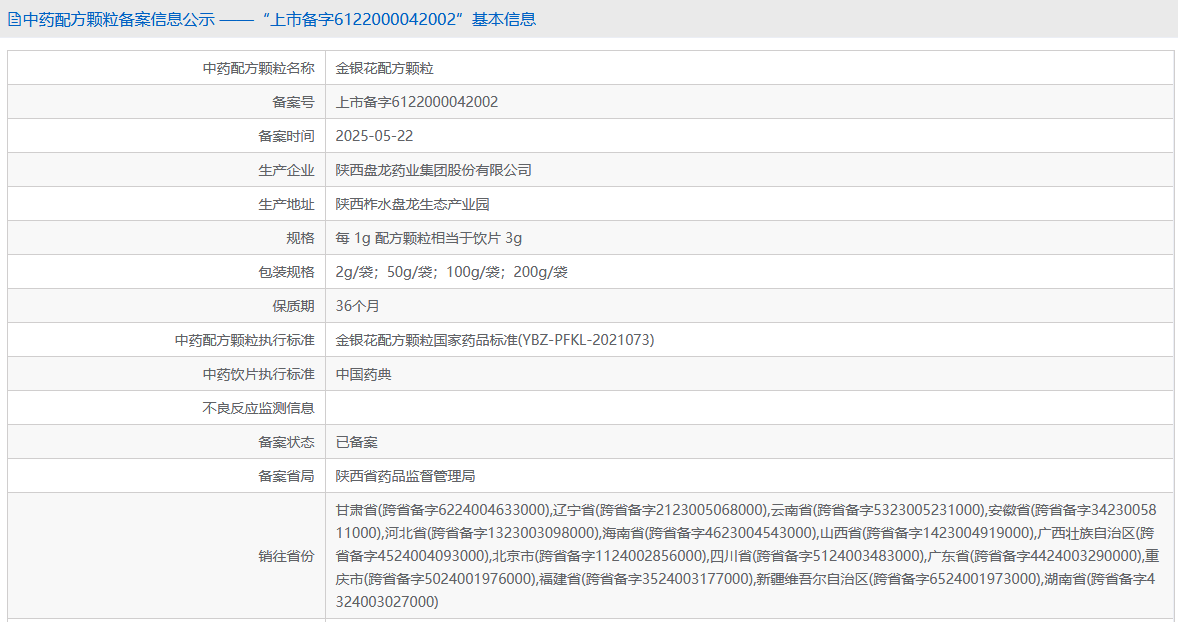Viewport: 1178px width, 622px height.
Task: Click the 规格 value about 饮片 3g
Action: [428, 238]
